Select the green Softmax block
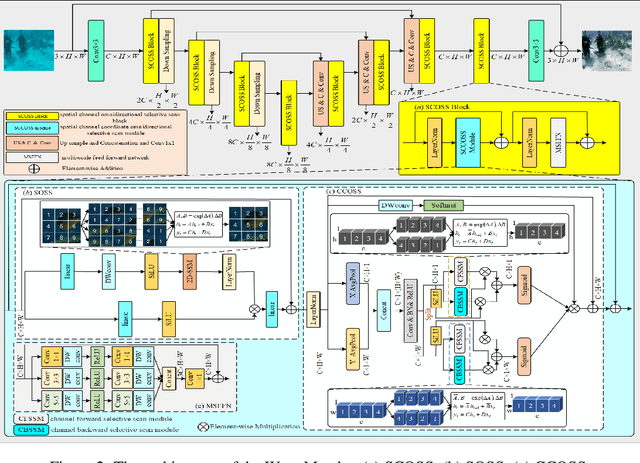Screen dimensions: 640x463 (x=442, y=207)
